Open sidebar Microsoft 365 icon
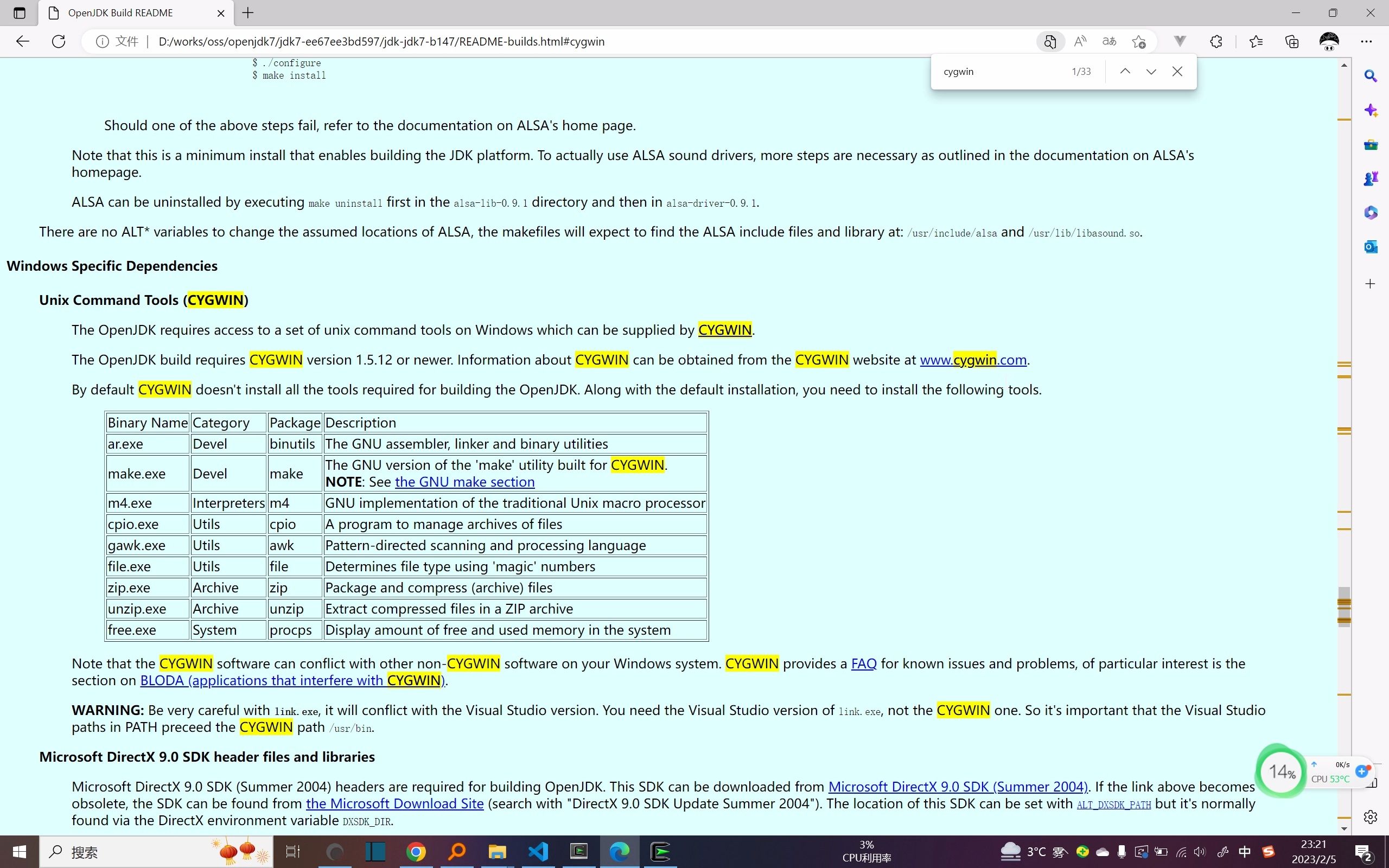Image resolution: width=1389 pixels, height=868 pixels. click(1371, 213)
